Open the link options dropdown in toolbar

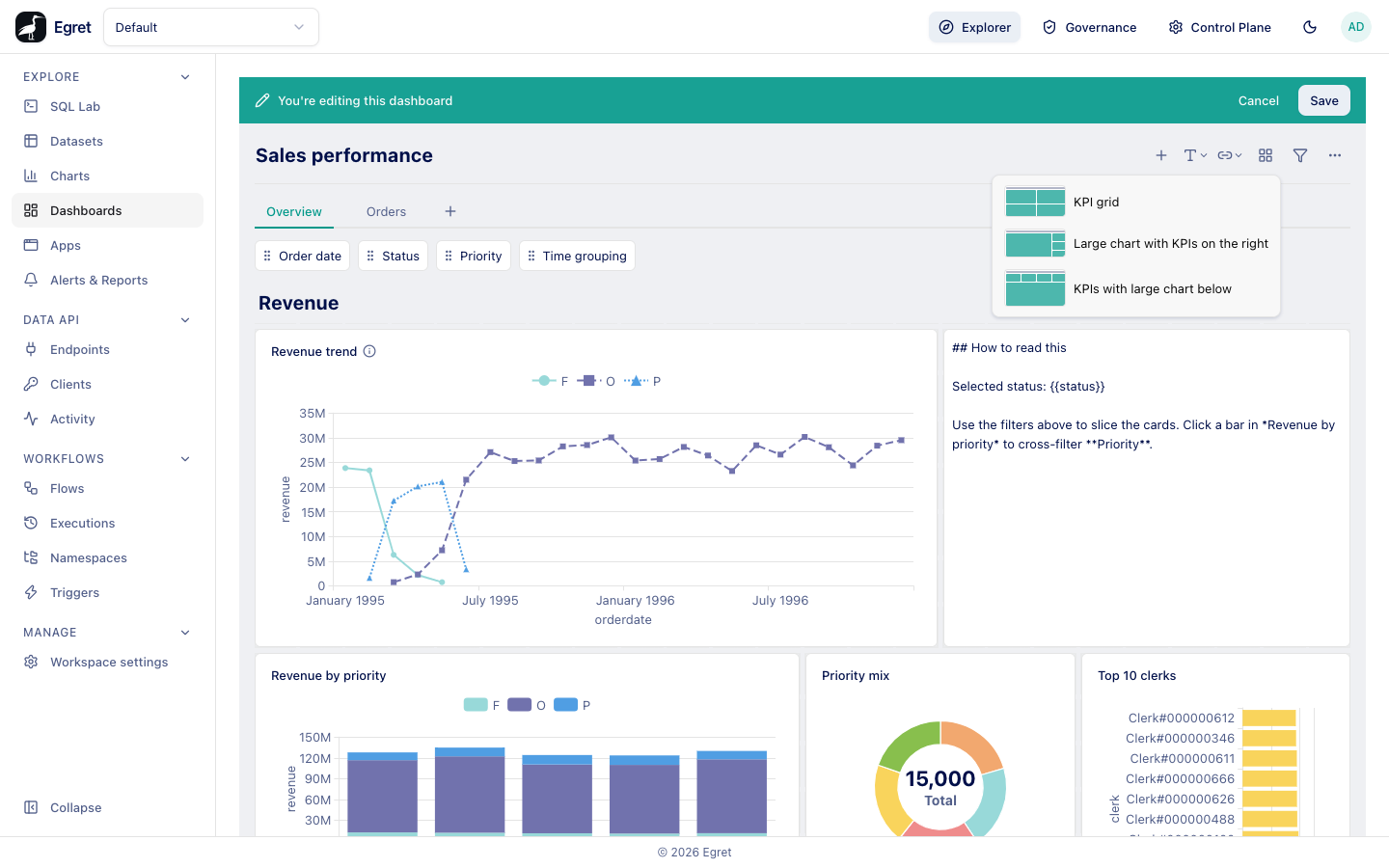(1230, 155)
